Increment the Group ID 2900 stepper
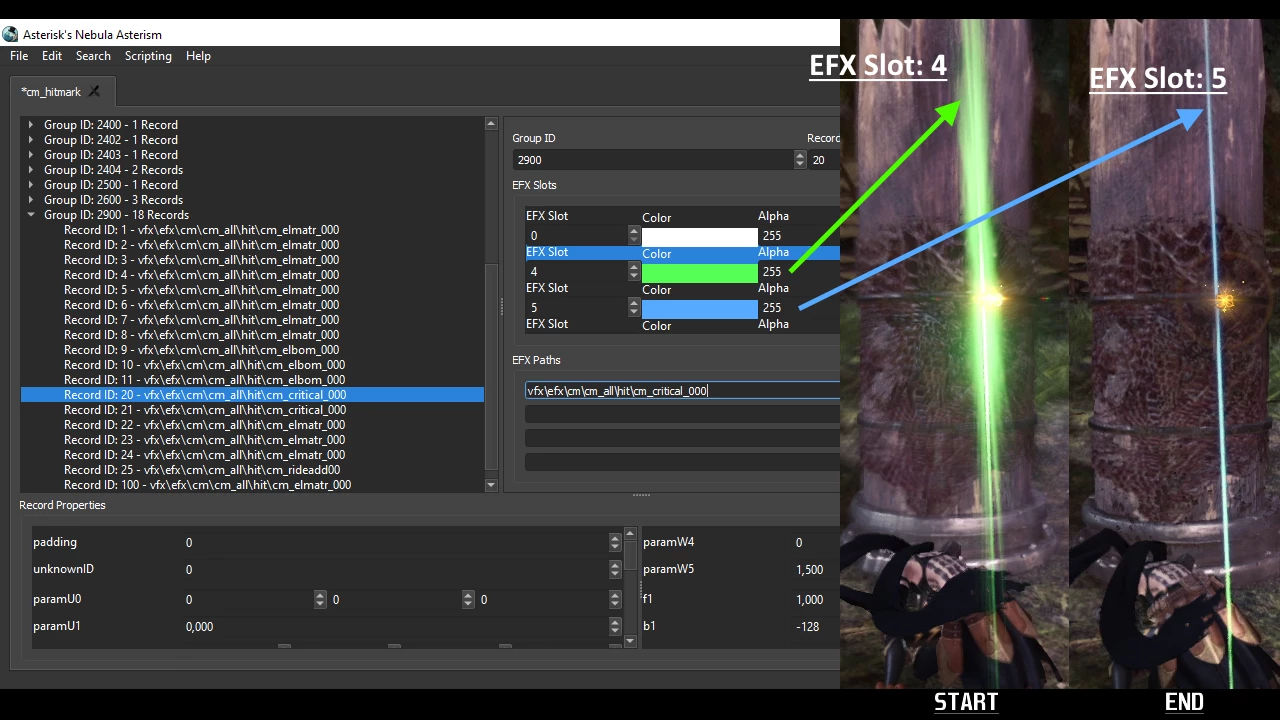1280x720 pixels. click(x=799, y=156)
